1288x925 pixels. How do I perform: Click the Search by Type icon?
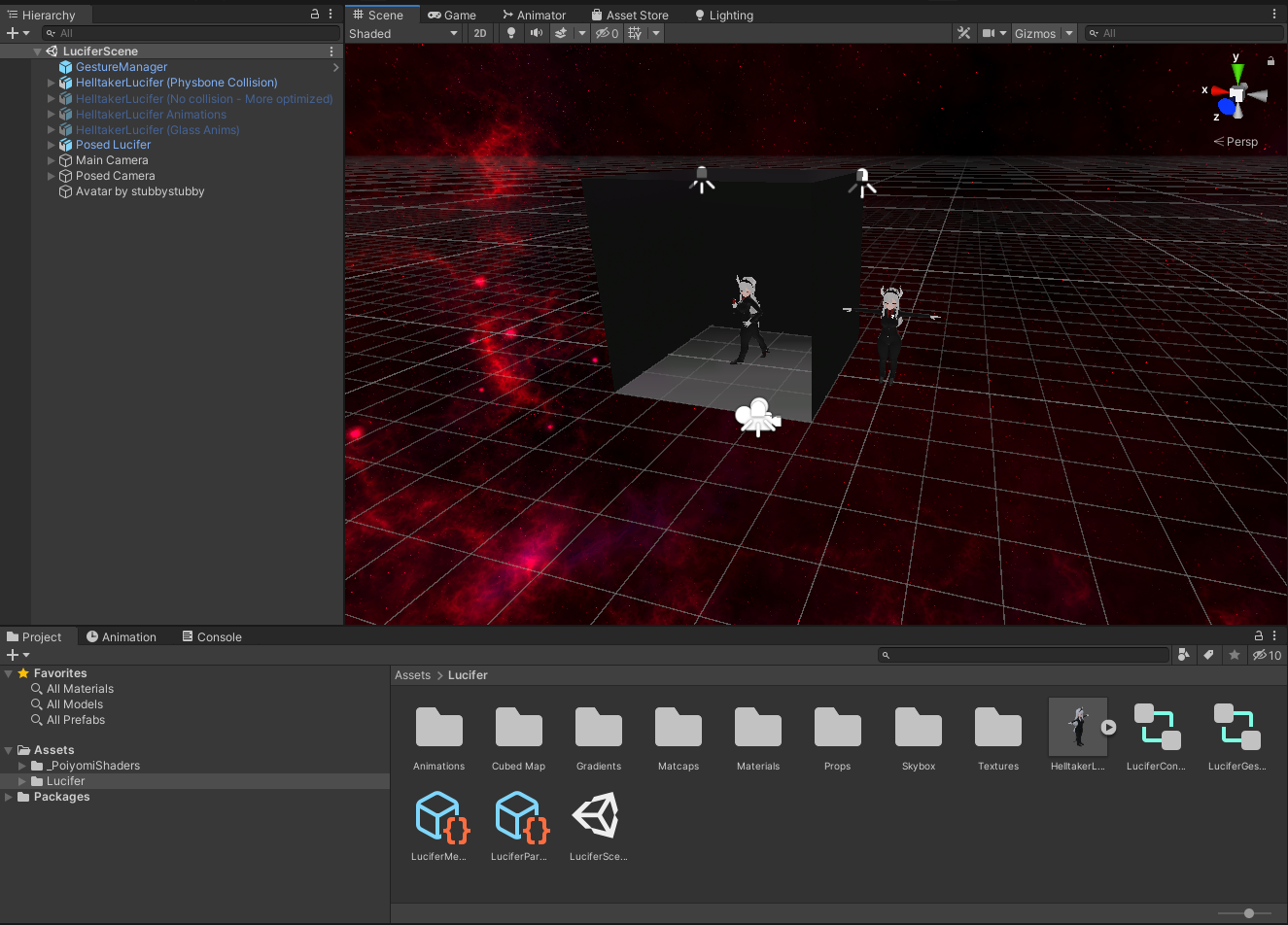(x=1183, y=655)
